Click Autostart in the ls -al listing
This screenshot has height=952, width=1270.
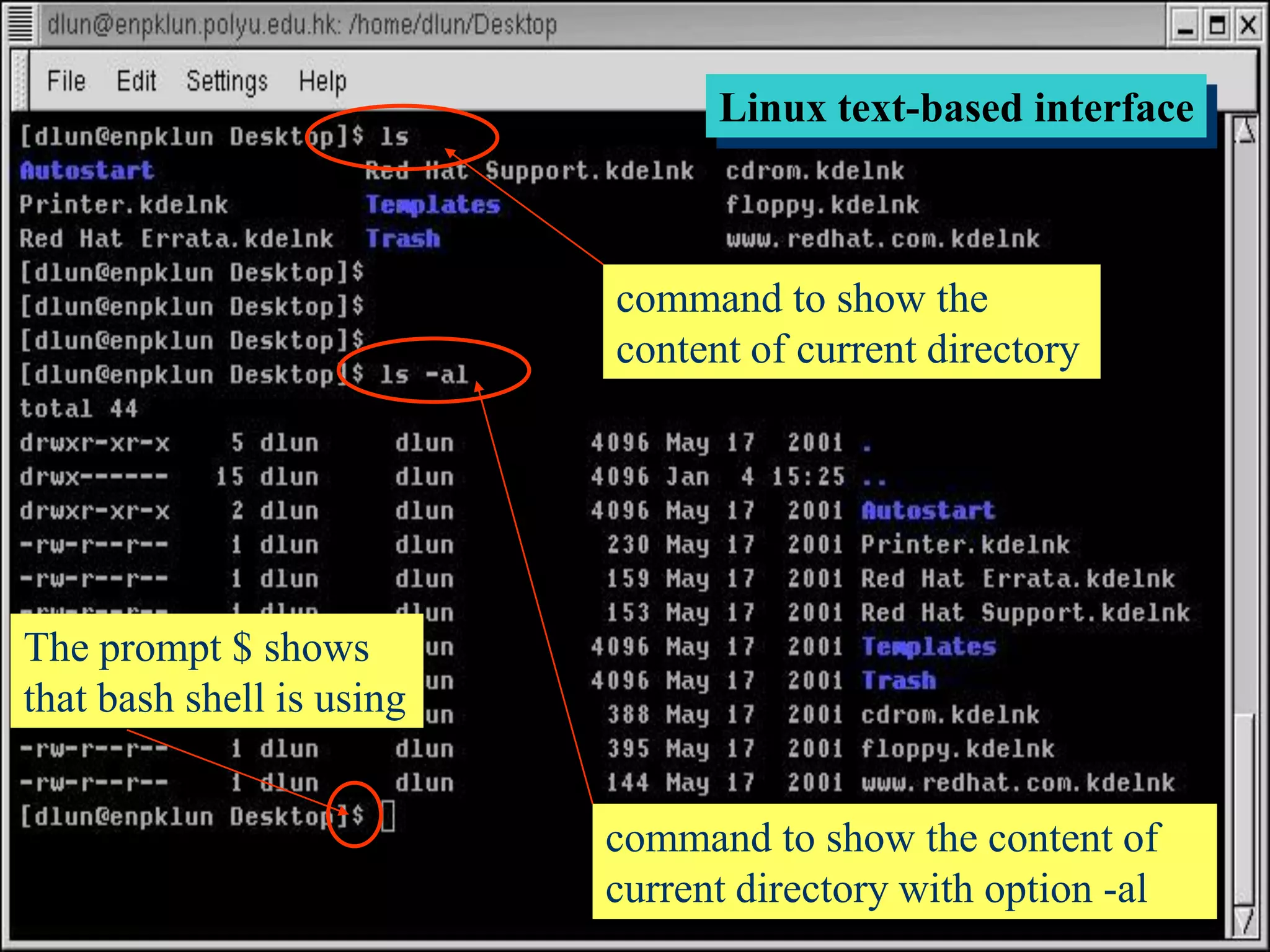(x=928, y=511)
